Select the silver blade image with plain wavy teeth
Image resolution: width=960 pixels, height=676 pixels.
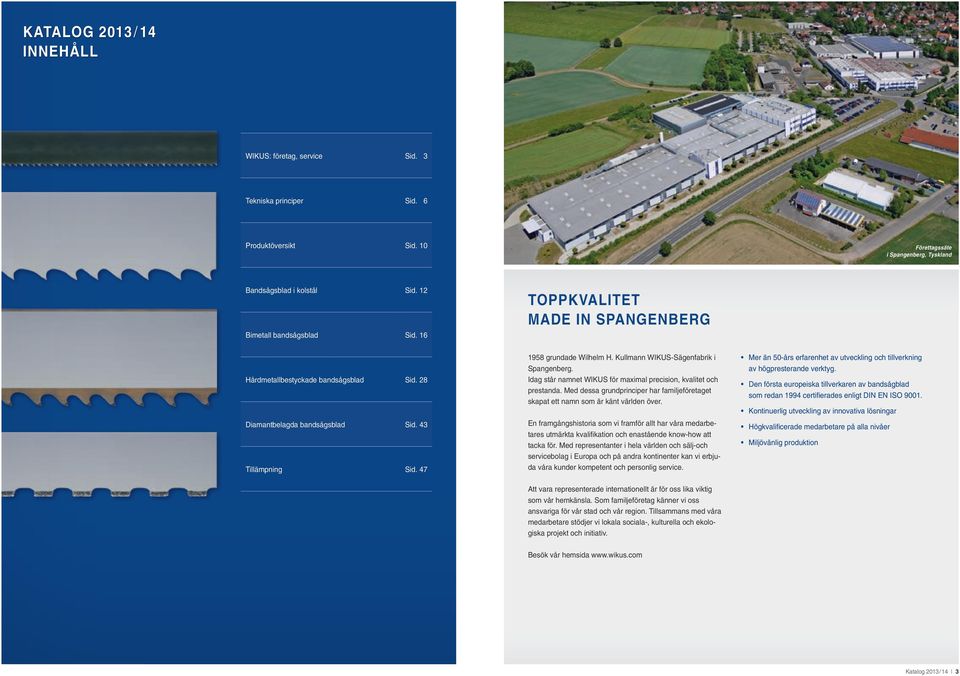[x=109, y=236]
